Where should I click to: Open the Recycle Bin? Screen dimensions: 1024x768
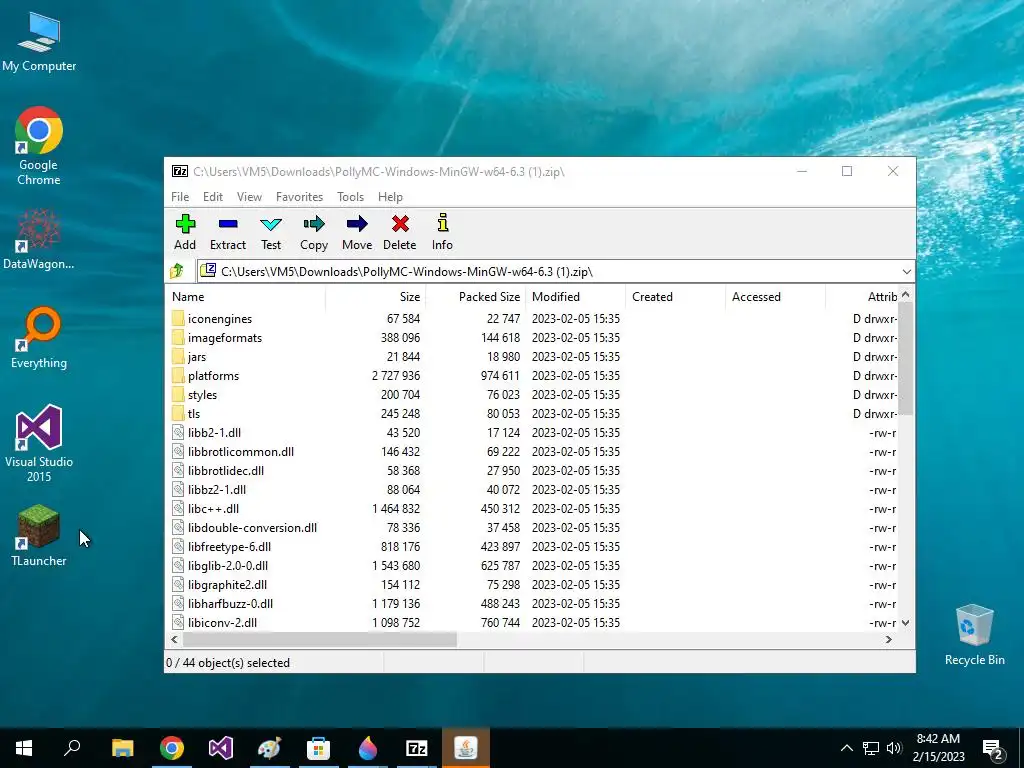[974, 635]
